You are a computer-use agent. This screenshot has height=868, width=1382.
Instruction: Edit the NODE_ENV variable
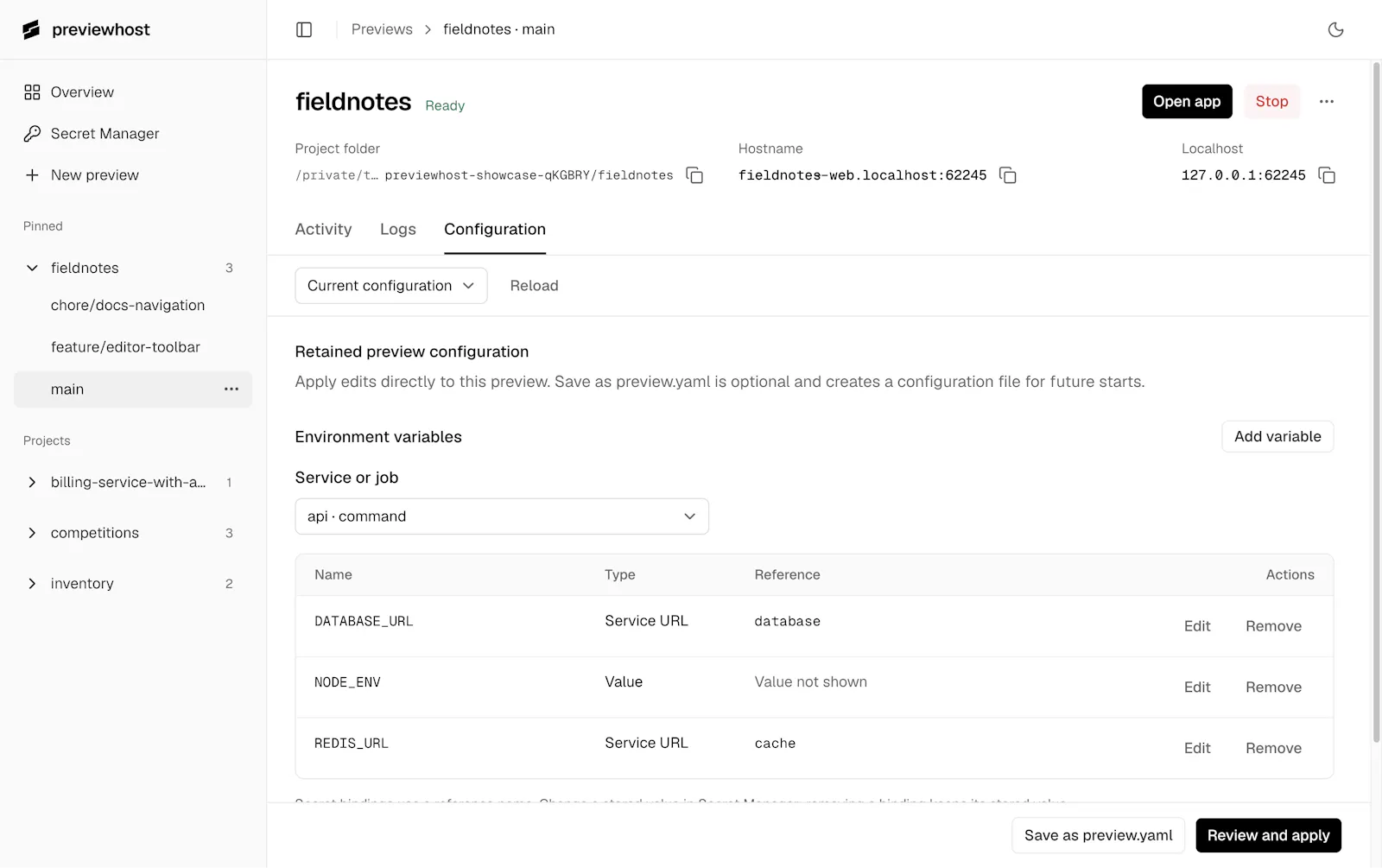tap(1197, 687)
